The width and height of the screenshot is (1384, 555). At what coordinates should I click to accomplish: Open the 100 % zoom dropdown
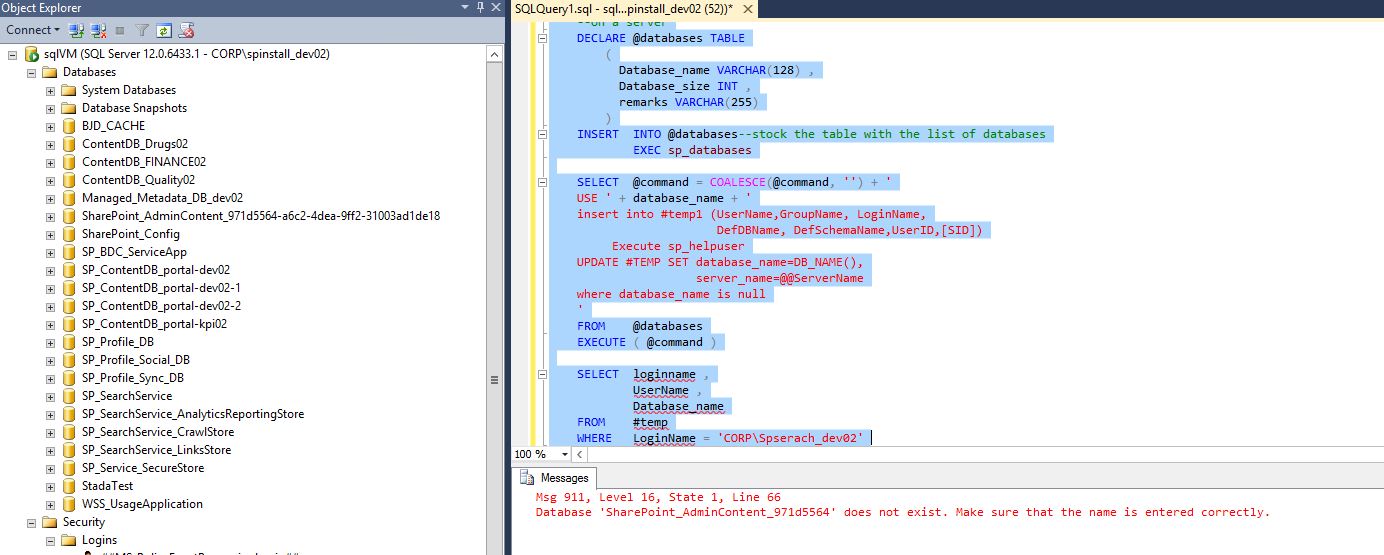pos(565,454)
